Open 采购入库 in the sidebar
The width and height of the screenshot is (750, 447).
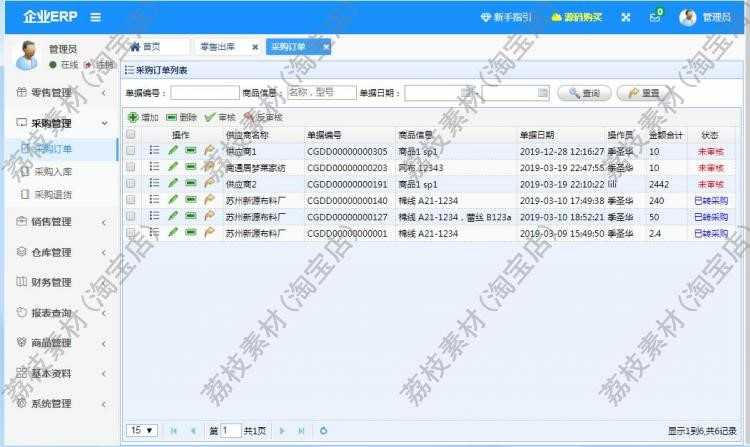(62, 172)
